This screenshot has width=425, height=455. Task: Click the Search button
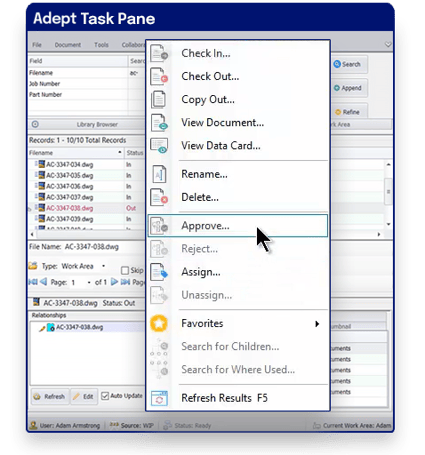348,64
